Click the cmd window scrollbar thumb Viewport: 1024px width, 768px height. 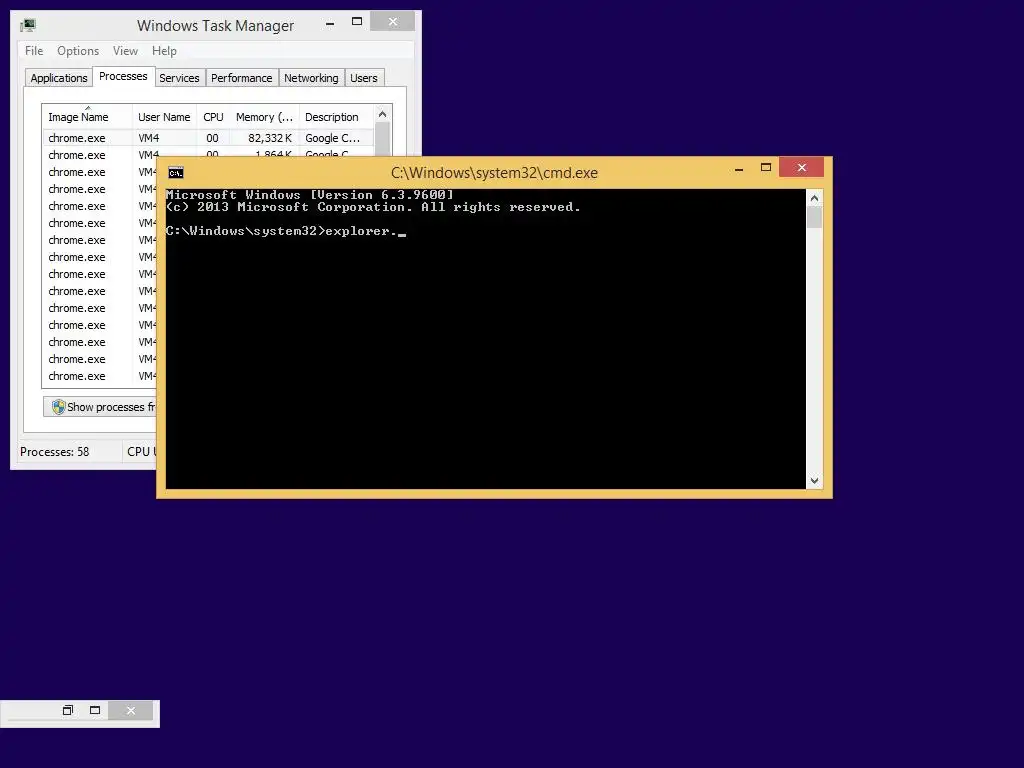(x=814, y=217)
